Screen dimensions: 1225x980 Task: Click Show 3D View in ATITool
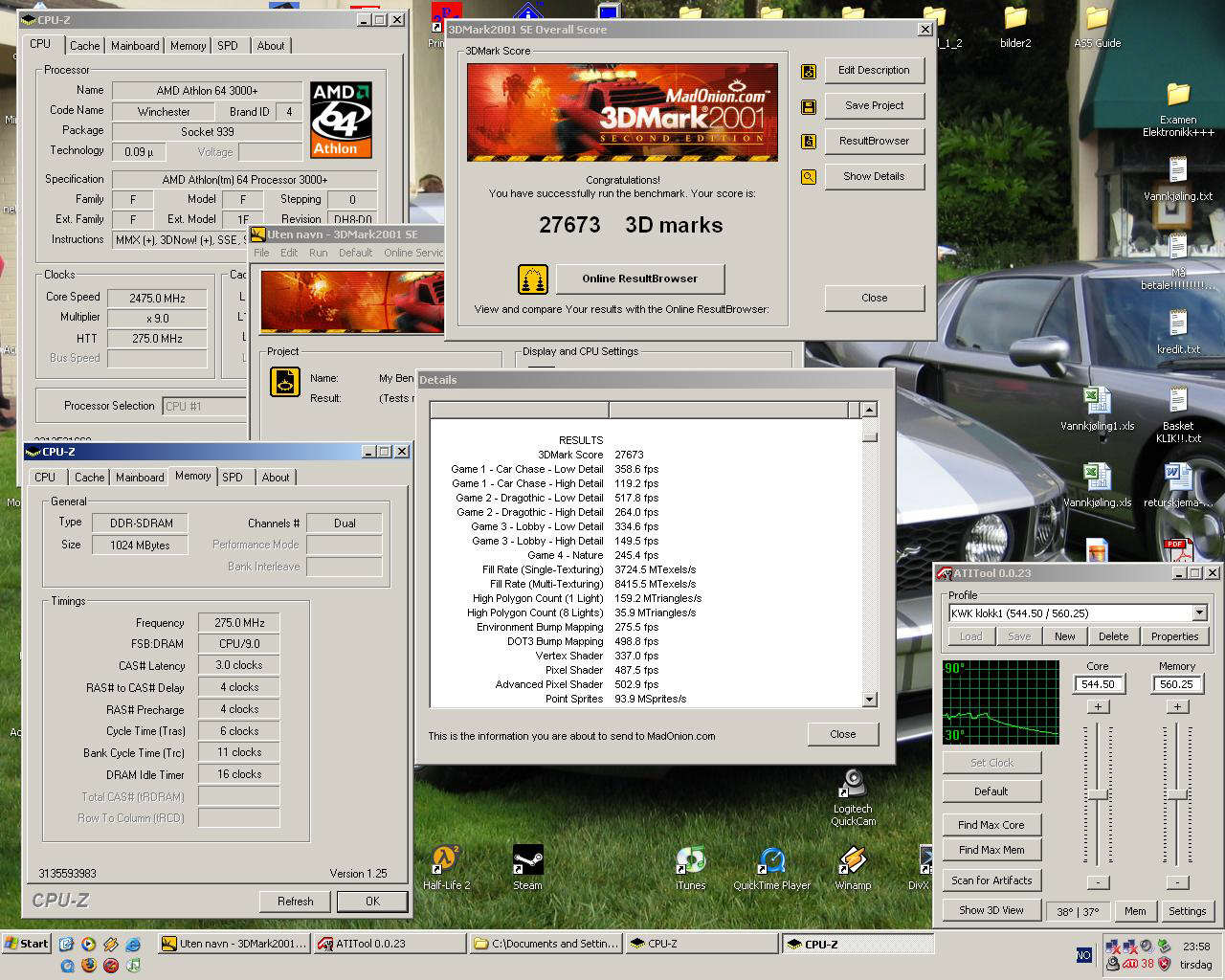tap(991, 910)
